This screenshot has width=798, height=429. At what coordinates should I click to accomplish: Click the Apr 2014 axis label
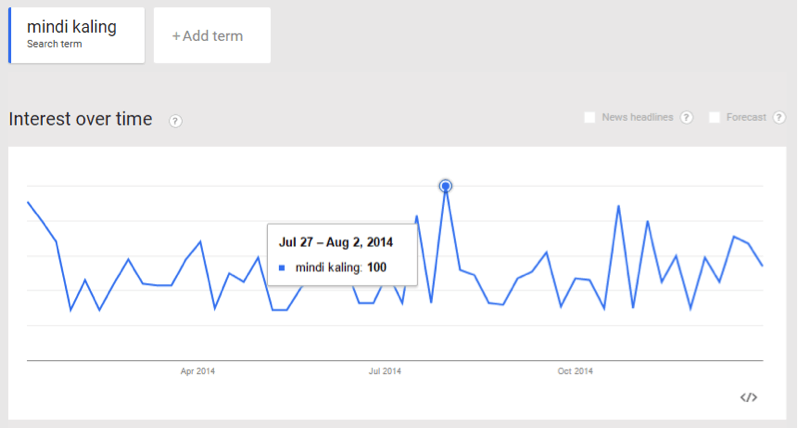pos(197,371)
